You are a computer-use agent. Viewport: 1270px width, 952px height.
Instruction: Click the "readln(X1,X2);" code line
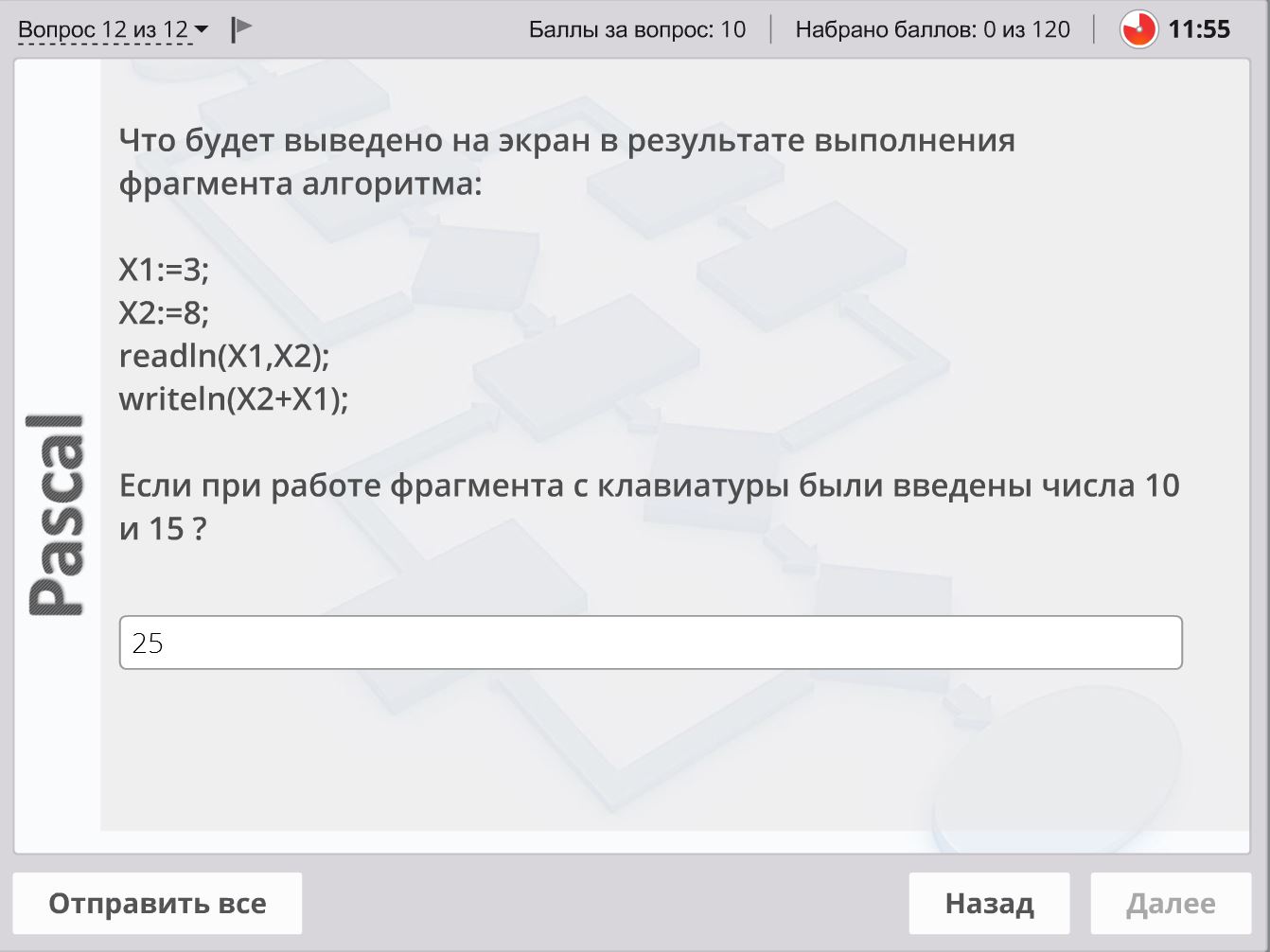(x=224, y=356)
